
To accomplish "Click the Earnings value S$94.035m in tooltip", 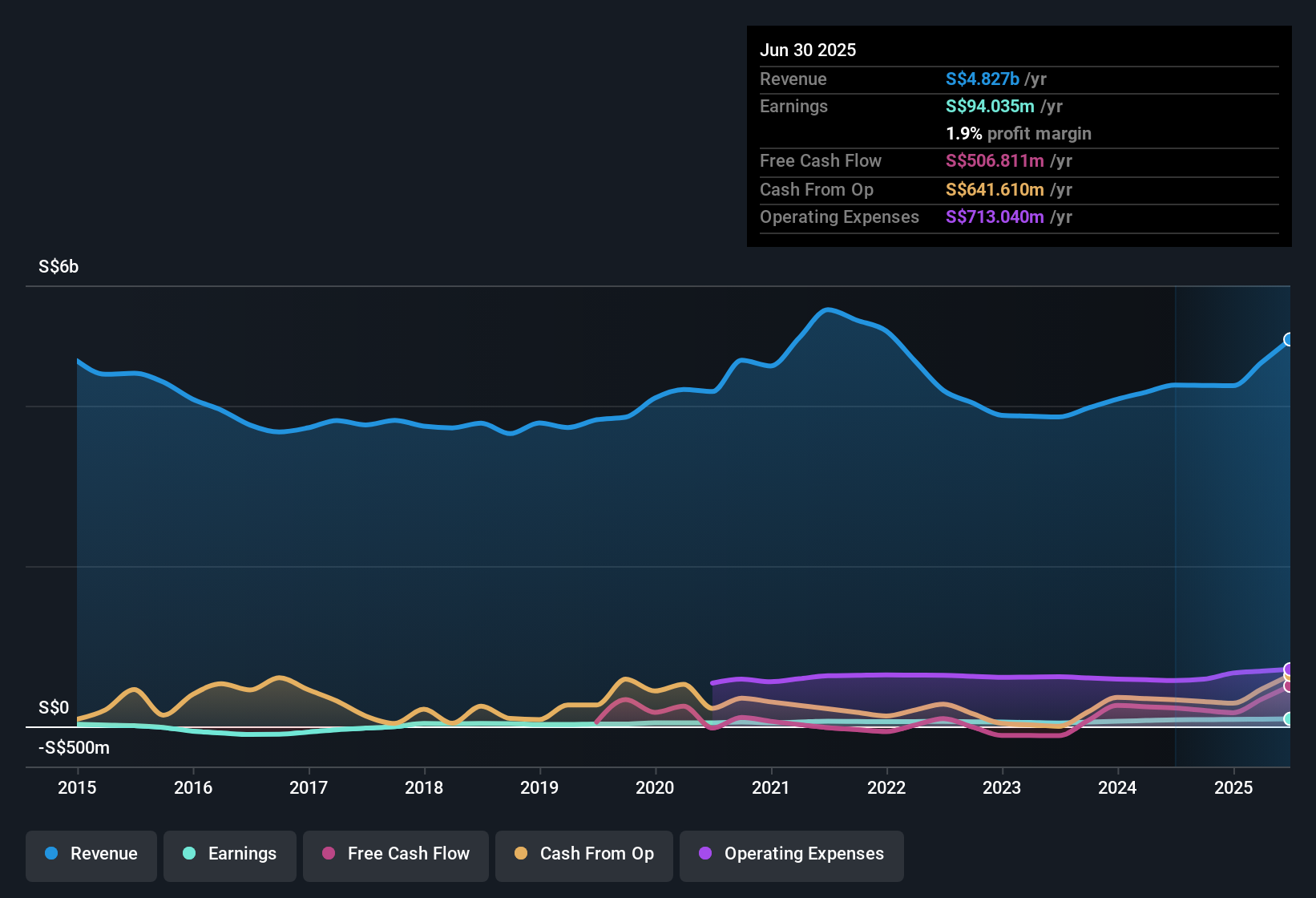I will (990, 106).
